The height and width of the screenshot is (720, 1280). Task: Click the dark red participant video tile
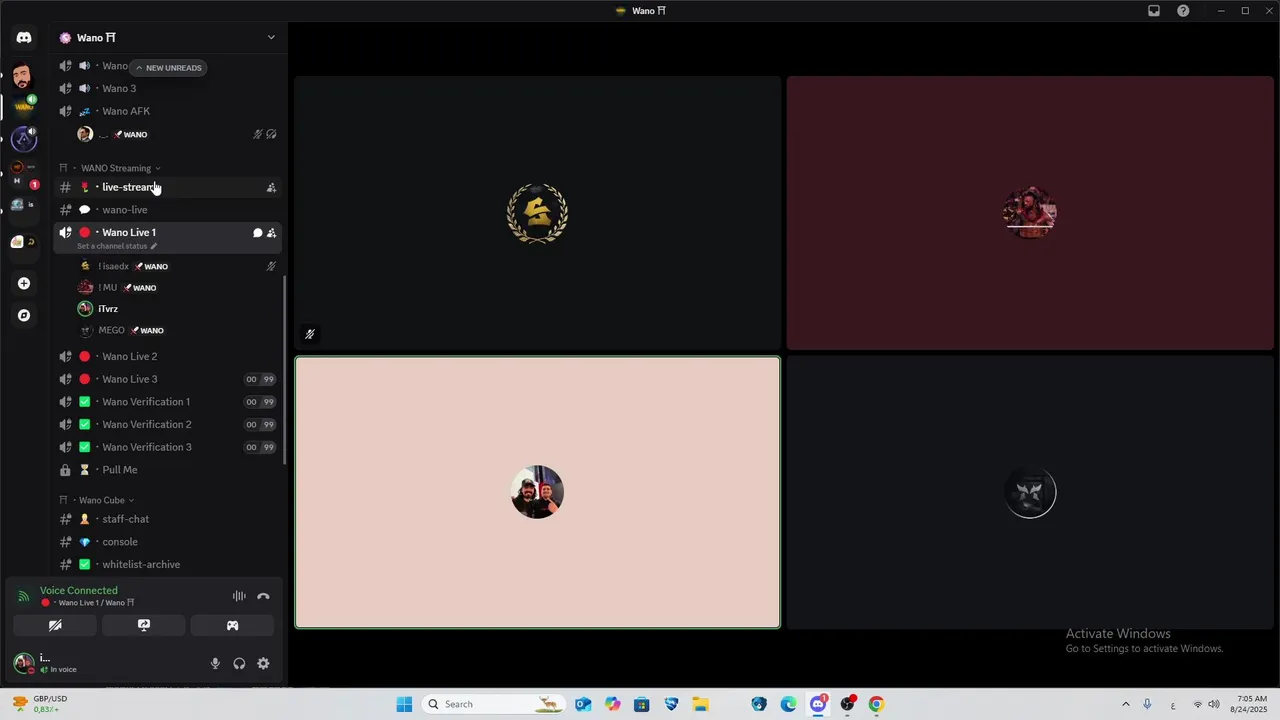1030,213
